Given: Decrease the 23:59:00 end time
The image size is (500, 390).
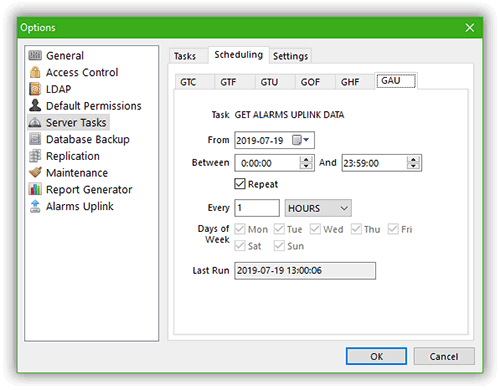Looking at the screenshot, I should 413,166.
